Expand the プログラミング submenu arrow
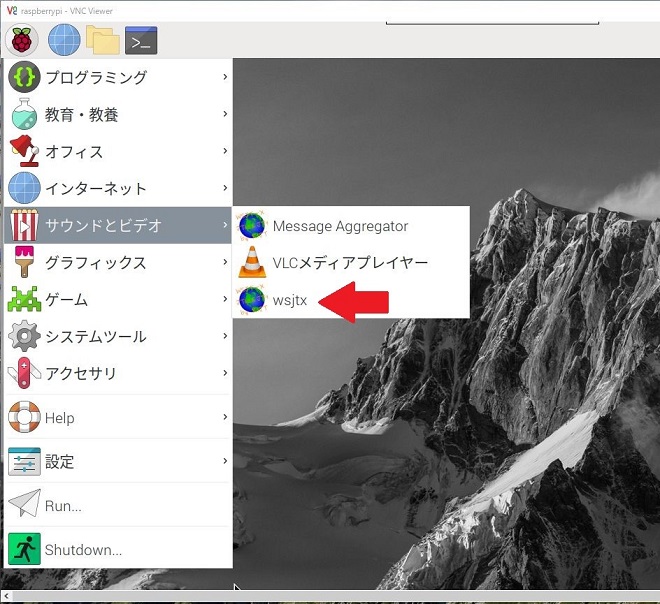660x604 pixels. pyautogui.click(x=225, y=77)
